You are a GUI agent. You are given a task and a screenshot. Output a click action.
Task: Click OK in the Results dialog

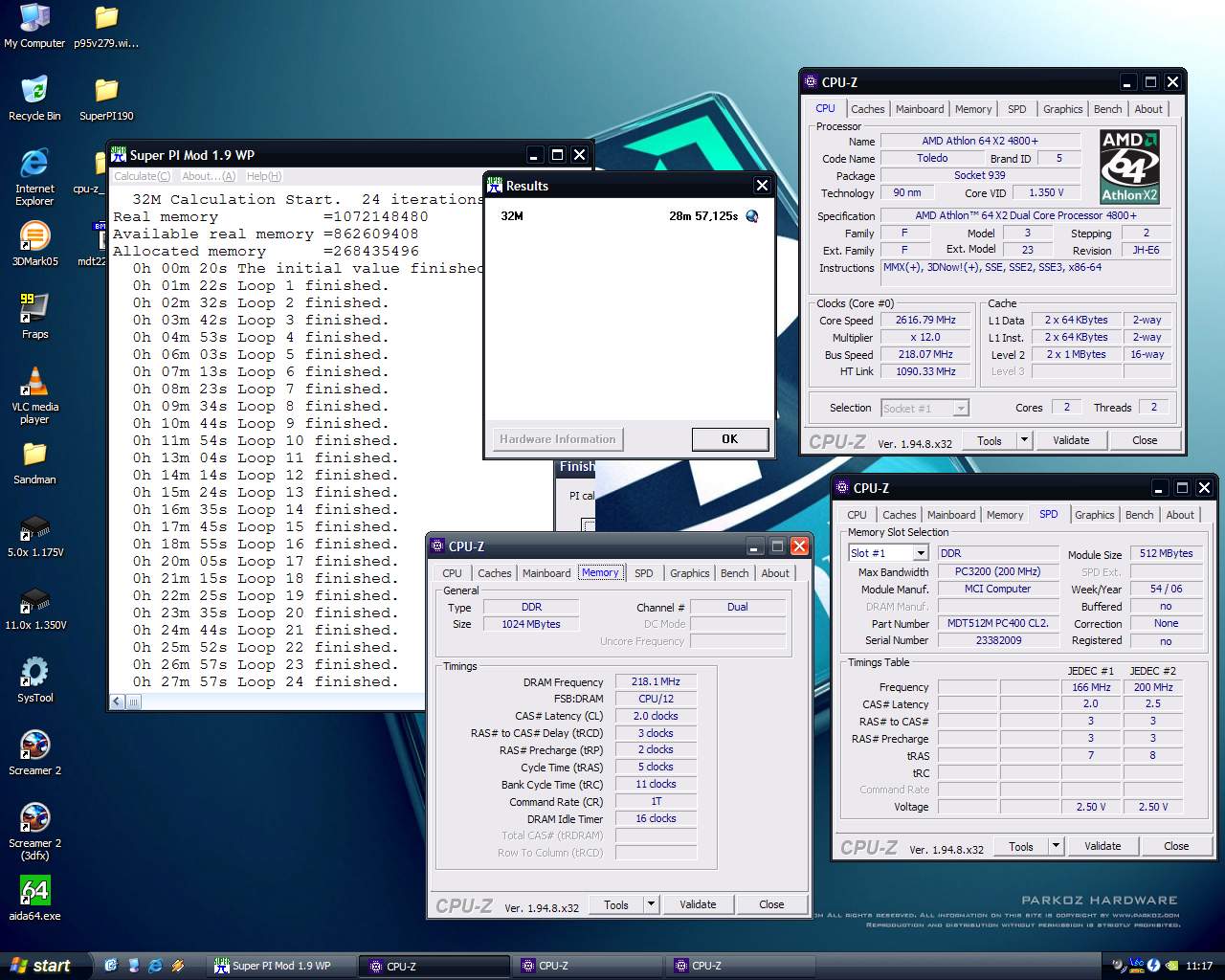click(729, 438)
